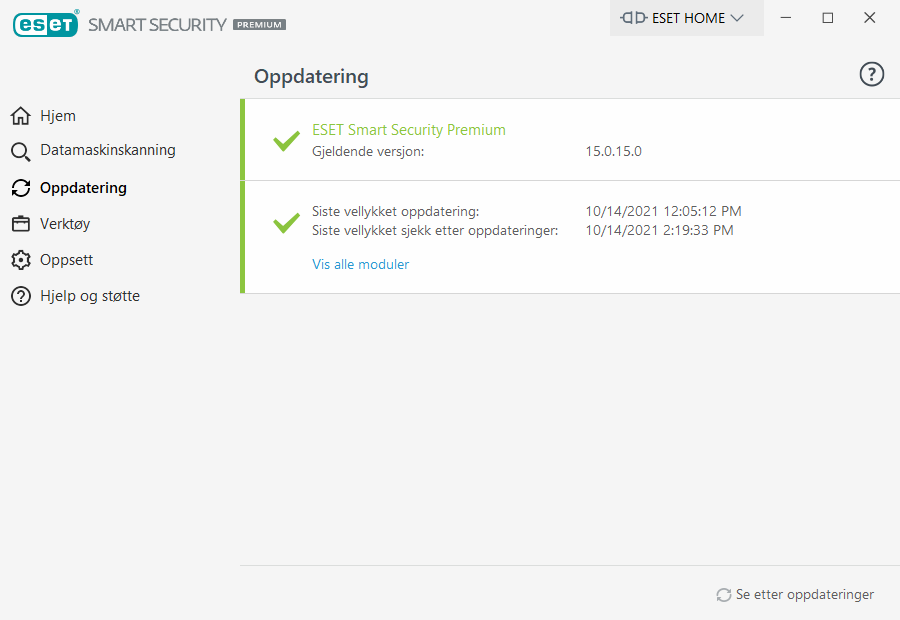
Task: Open the Hjem menu item
Action: 58,116
